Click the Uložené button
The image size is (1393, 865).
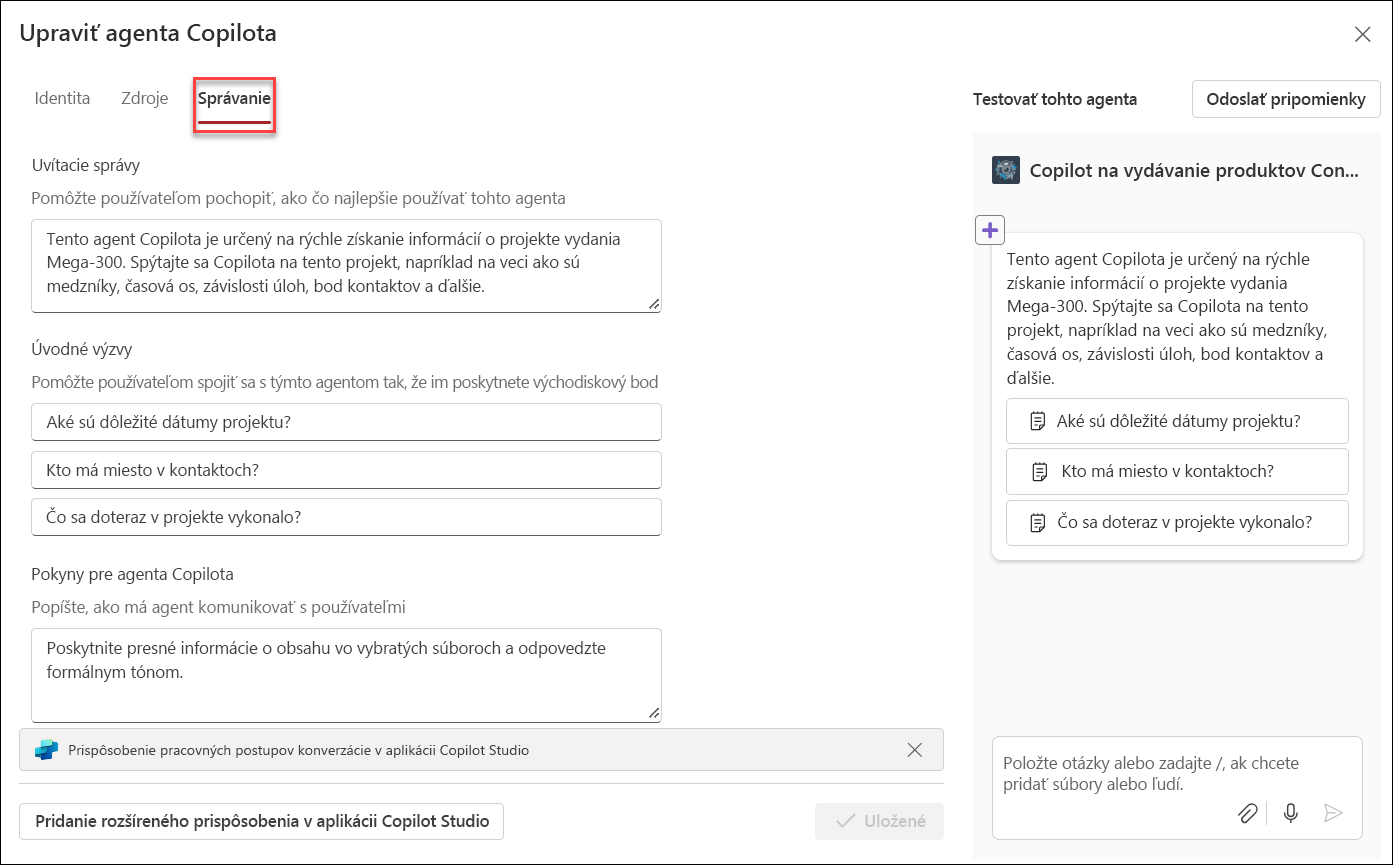[879, 821]
